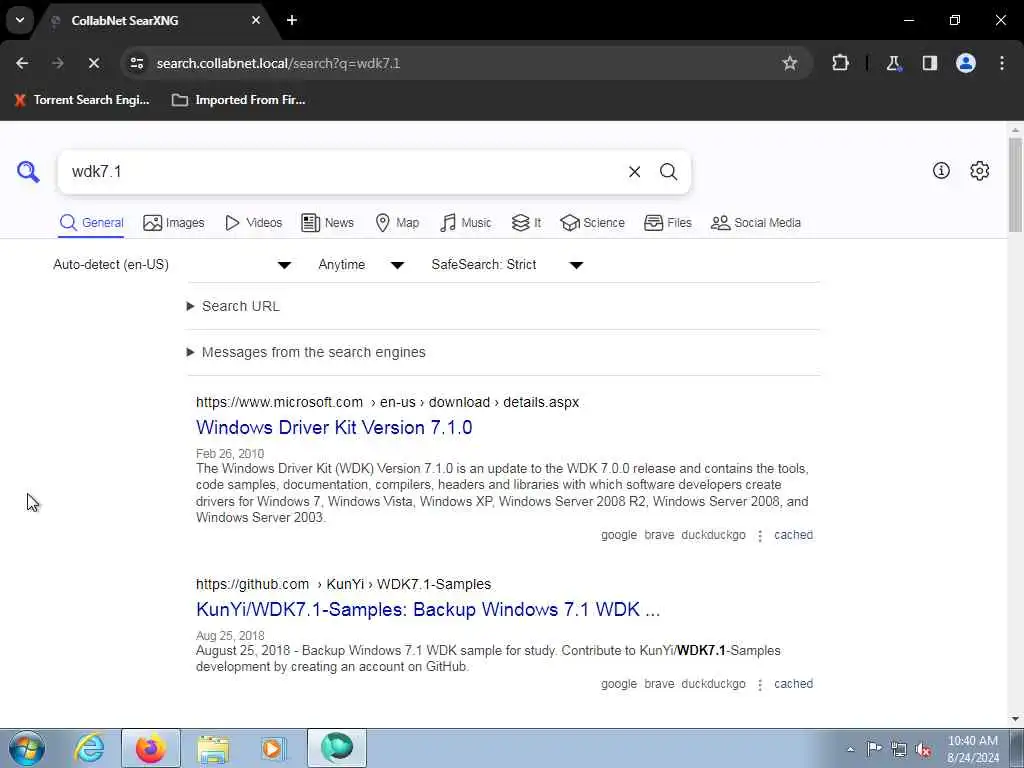Image resolution: width=1024 pixels, height=768 pixels.
Task: Open engine menu dots on GitHub result
Action: (760, 684)
